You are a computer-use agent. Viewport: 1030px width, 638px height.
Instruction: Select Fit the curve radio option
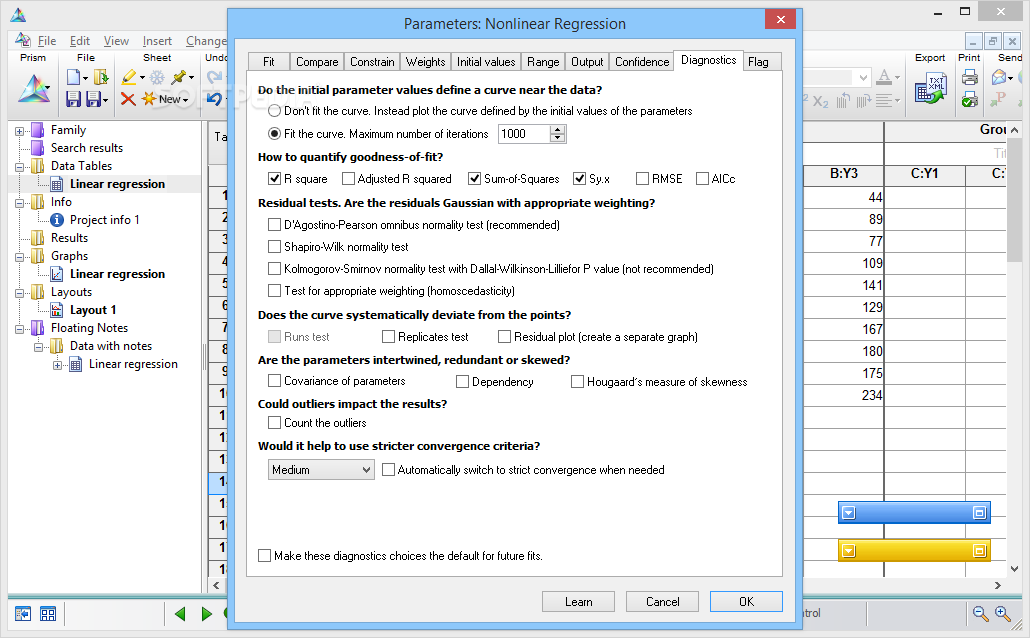click(275, 133)
